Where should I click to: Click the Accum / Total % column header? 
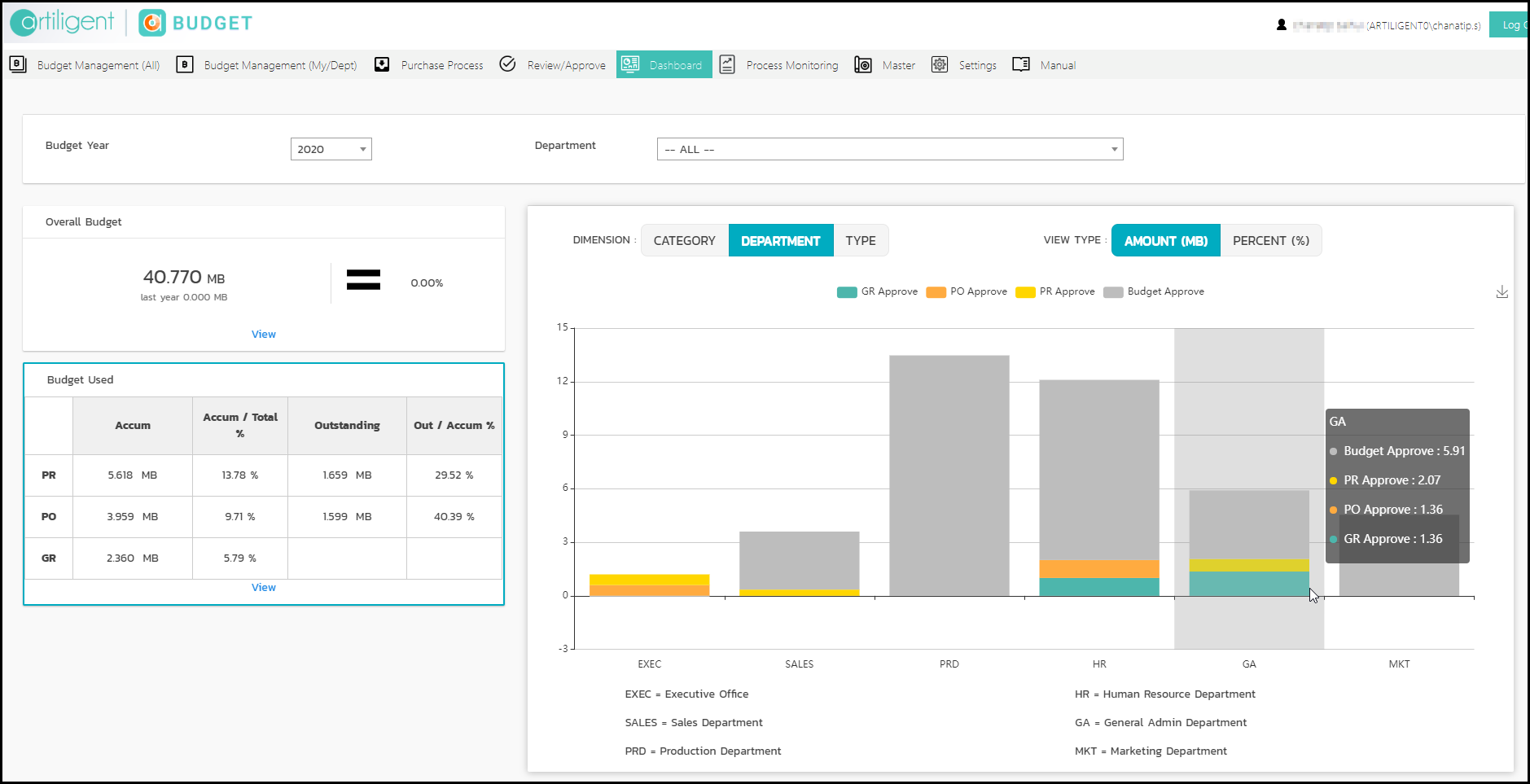click(240, 425)
